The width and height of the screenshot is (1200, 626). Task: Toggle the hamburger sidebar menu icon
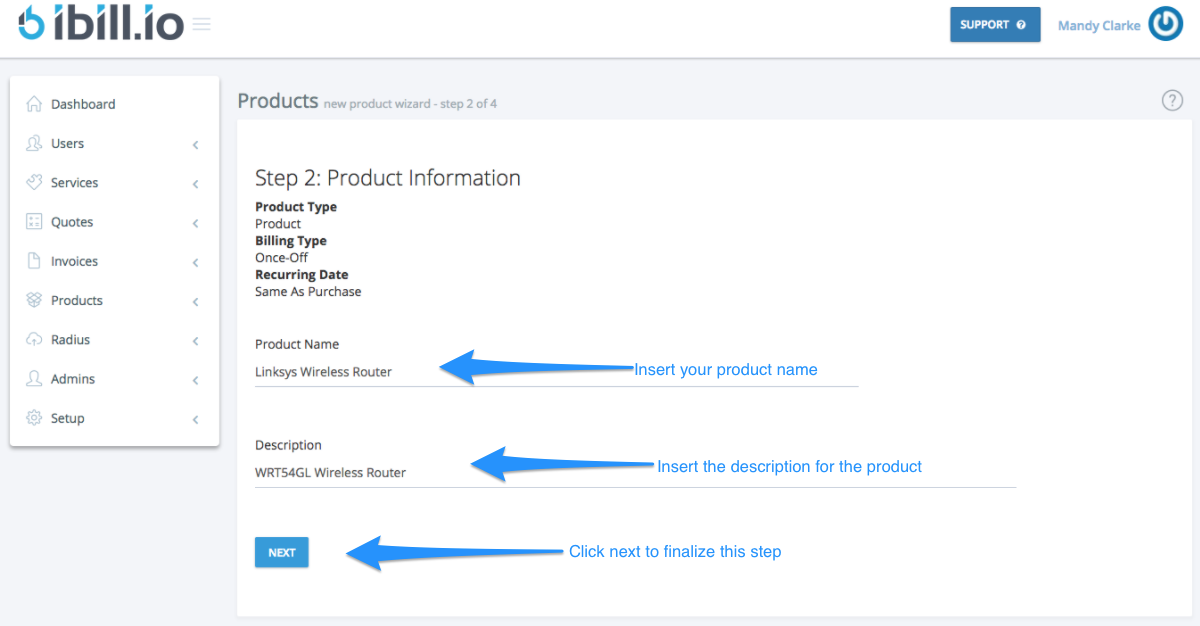pos(202,24)
